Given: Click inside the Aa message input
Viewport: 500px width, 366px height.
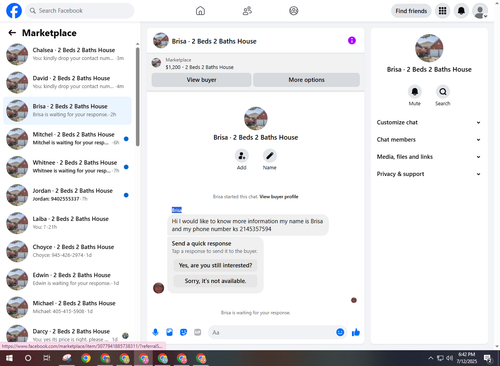Looking at the screenshot, I should (x=272, y=332).
